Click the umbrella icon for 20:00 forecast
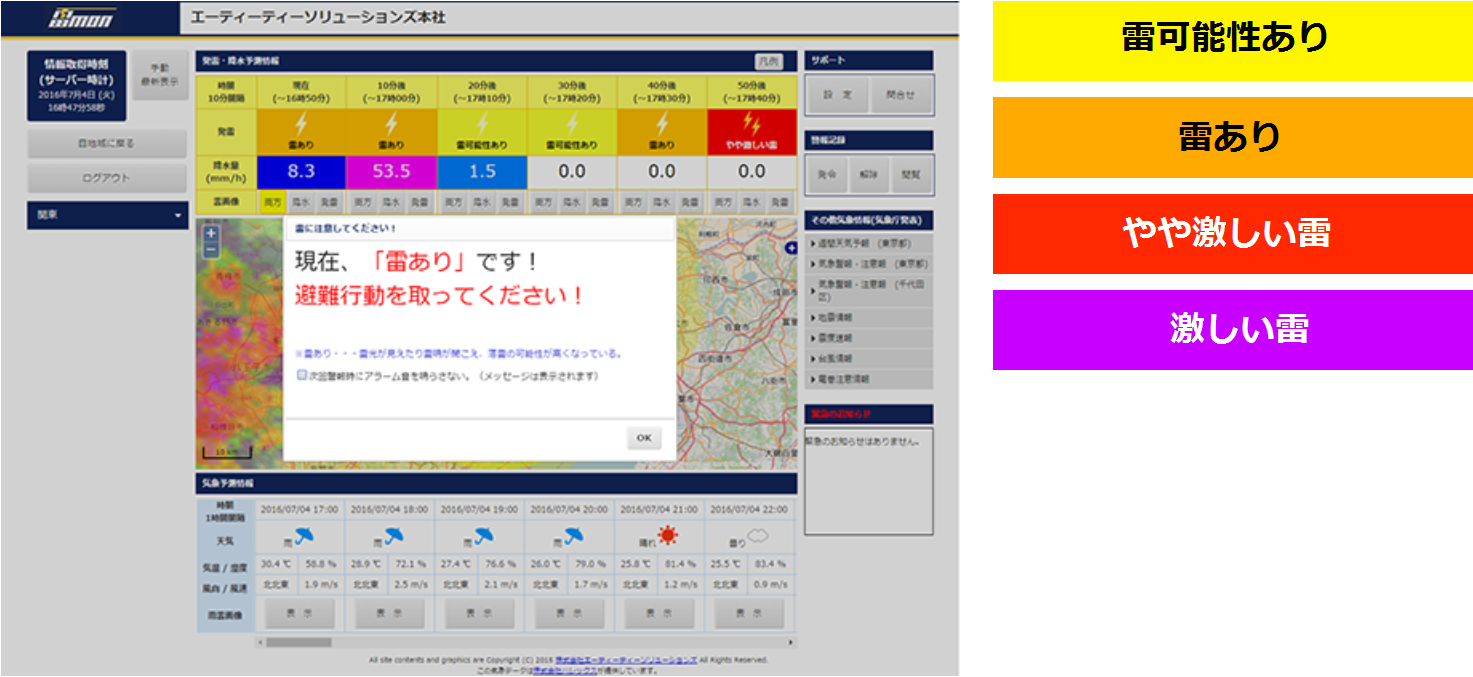 tap(574, 538)
